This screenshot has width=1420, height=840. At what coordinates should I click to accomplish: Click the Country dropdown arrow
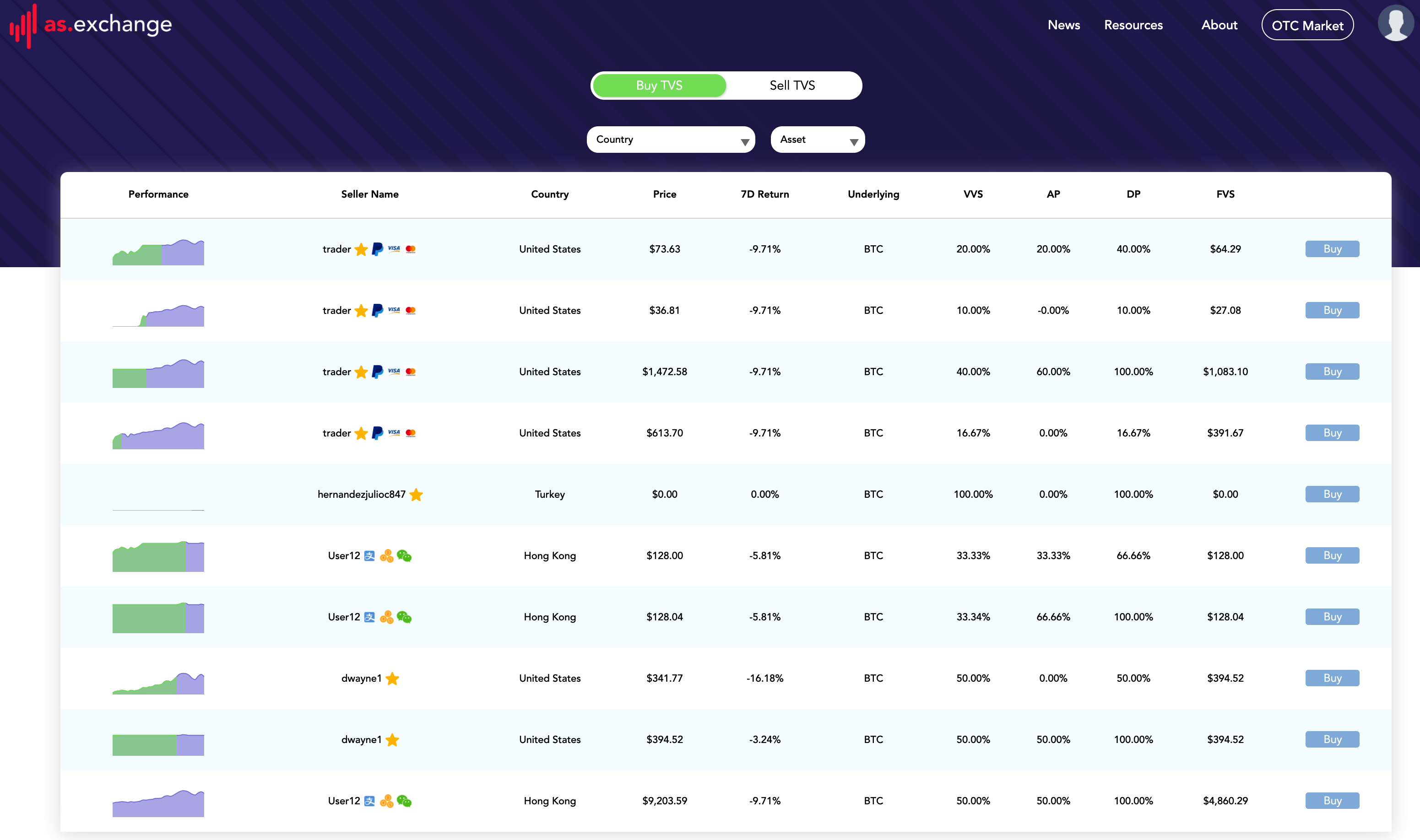[744, 143]
